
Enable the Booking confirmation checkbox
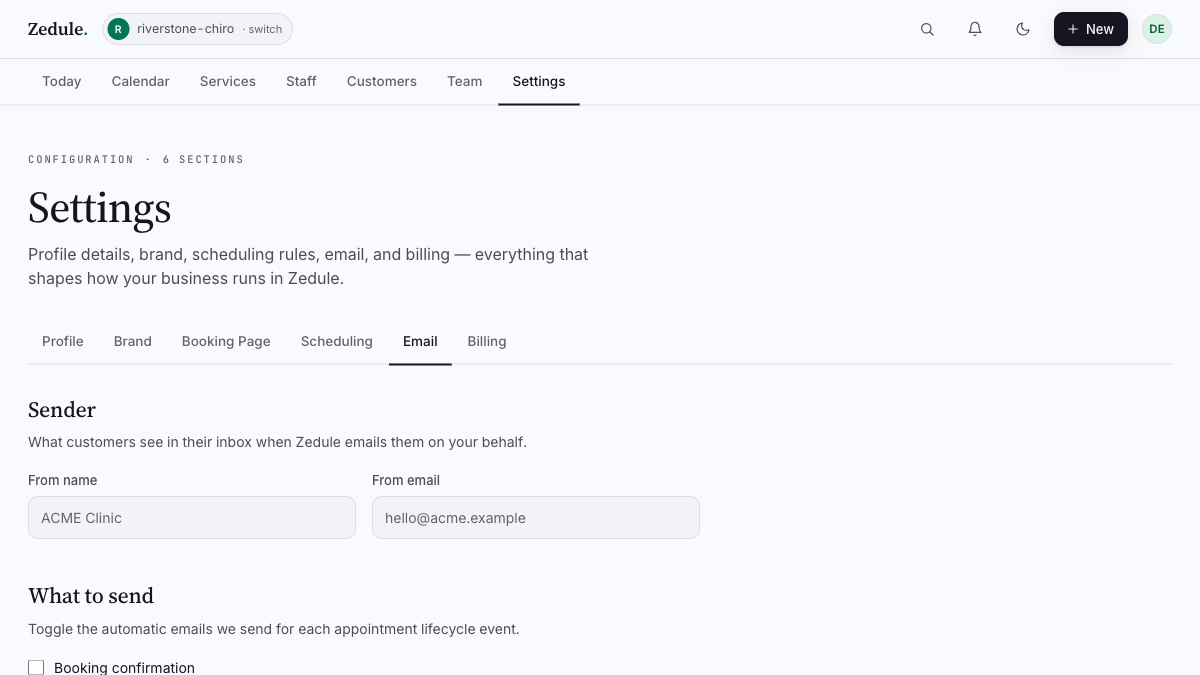[x=36, y=667]
